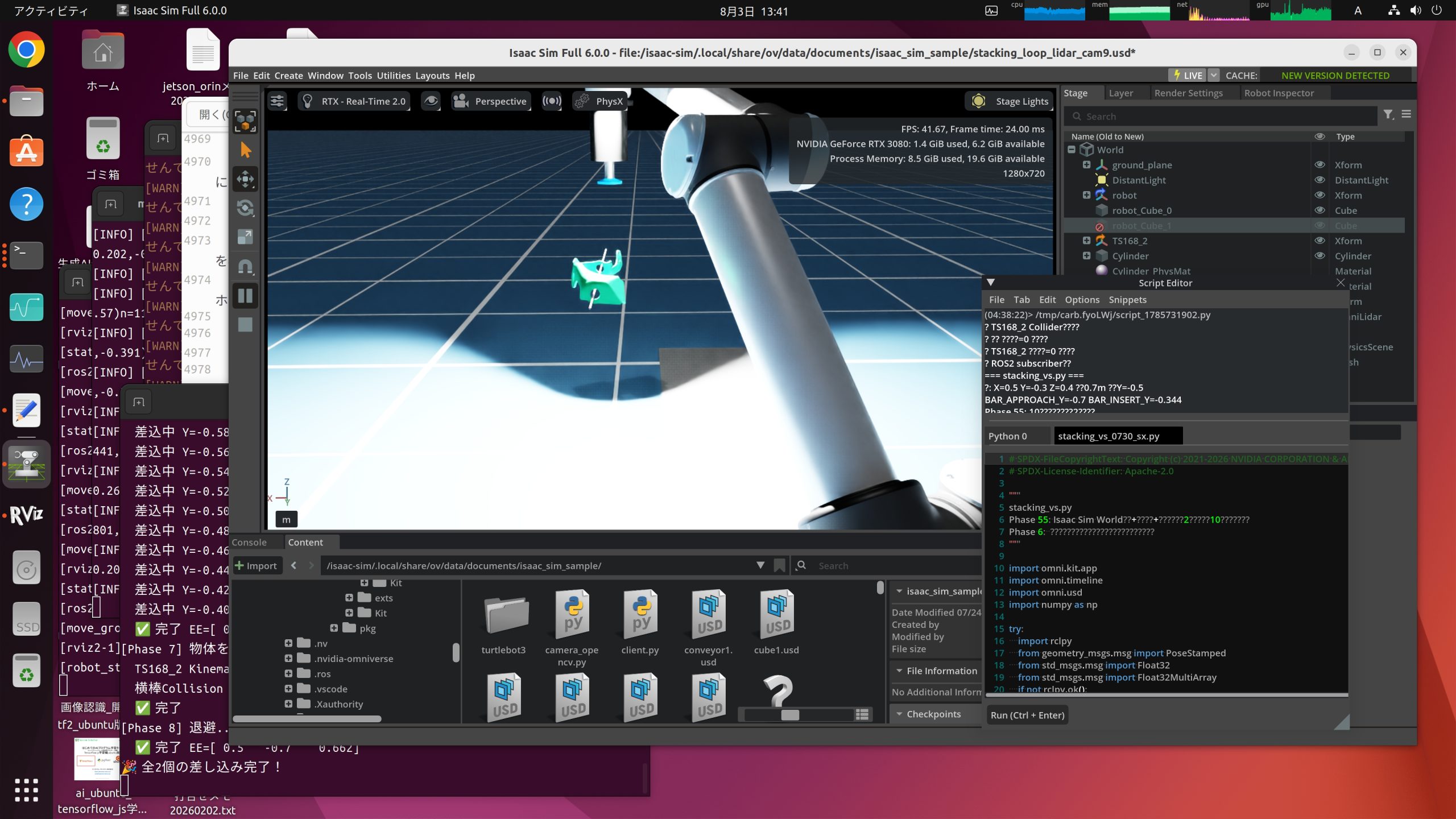Close the Script Editor panel
The width and height of the screenshot is (1456, 819).
coord(1341,283)
